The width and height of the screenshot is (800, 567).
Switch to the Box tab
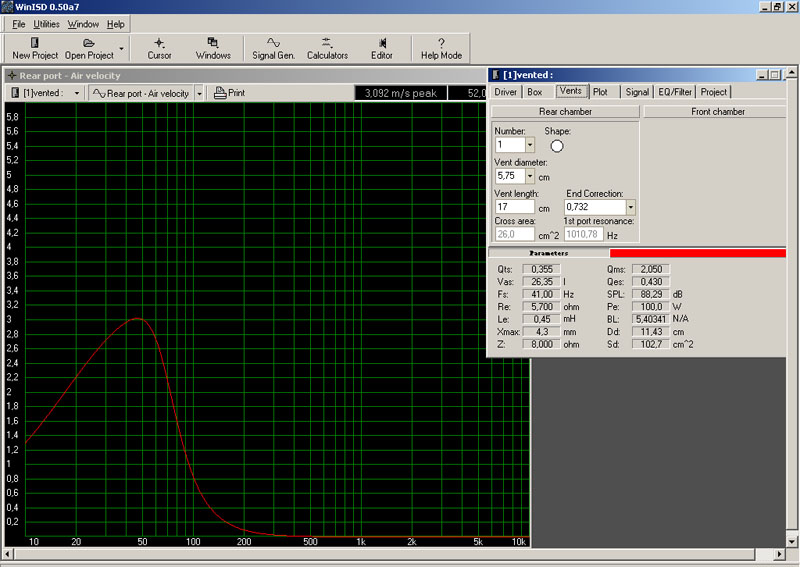(x=535, y=92)
